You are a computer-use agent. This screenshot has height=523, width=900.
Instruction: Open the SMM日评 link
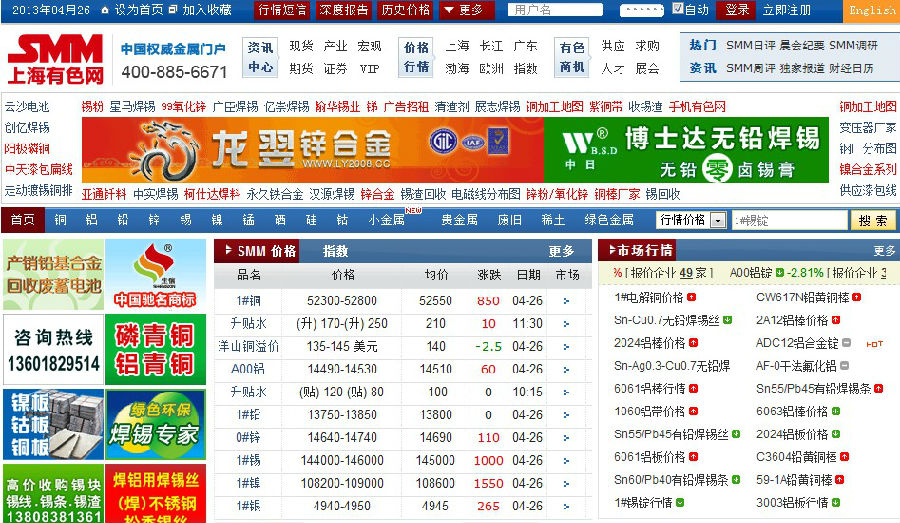point(751,45)
